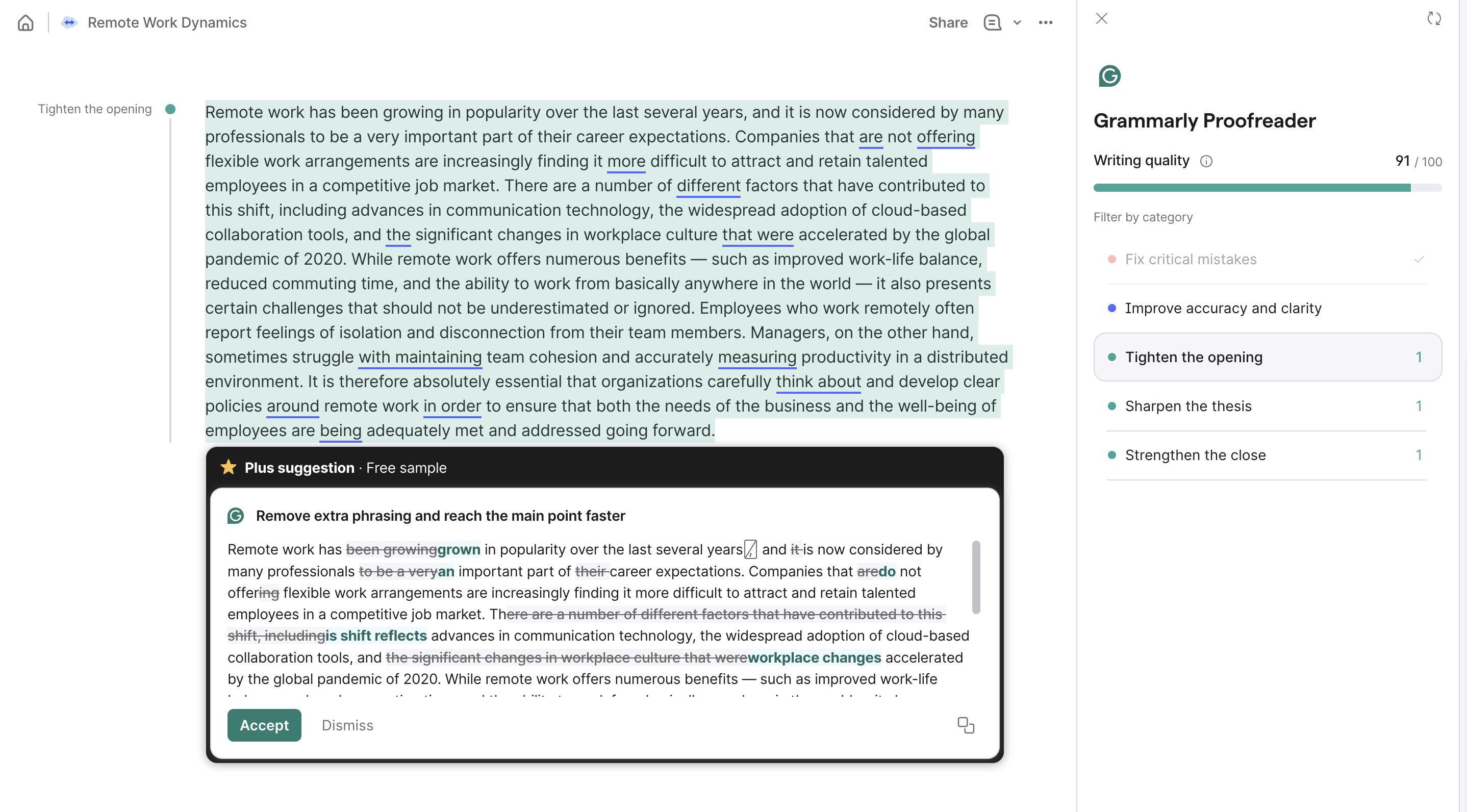Click the refresh icon in Proofreader panel
This screenshot has height=812, width=1467.
point(1434,18)
